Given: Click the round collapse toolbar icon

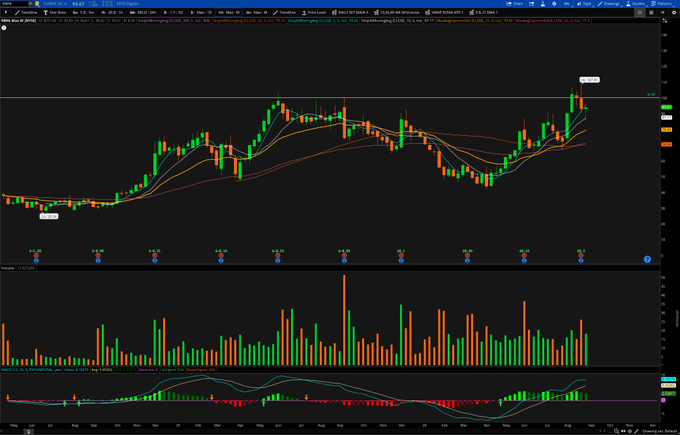Looking at the screenshot, I should coord(673,13).
